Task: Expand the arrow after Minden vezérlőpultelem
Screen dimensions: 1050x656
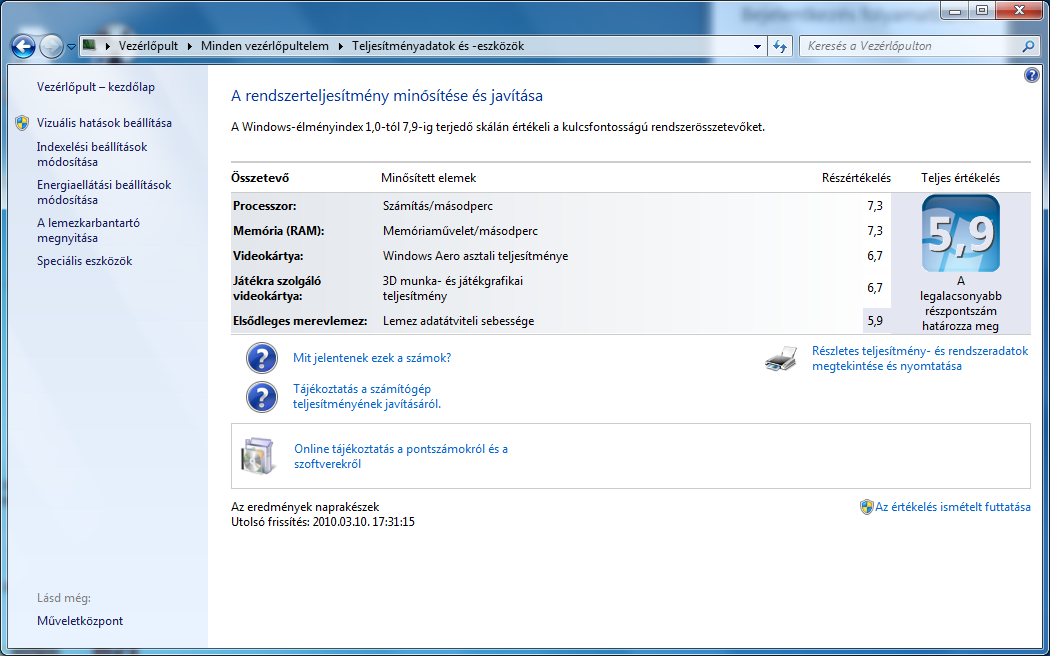Action: 341,46
